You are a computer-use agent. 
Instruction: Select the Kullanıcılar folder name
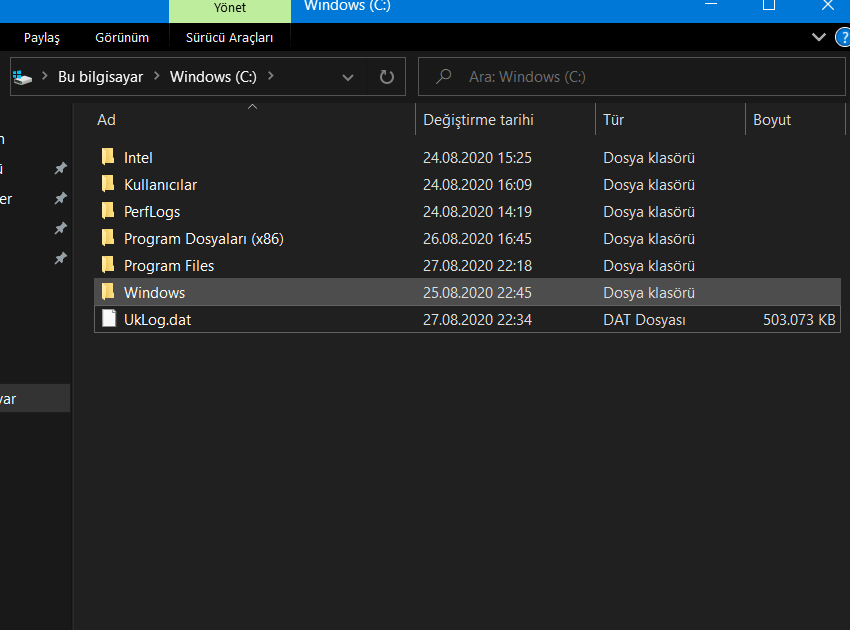(x=160, y=185)
